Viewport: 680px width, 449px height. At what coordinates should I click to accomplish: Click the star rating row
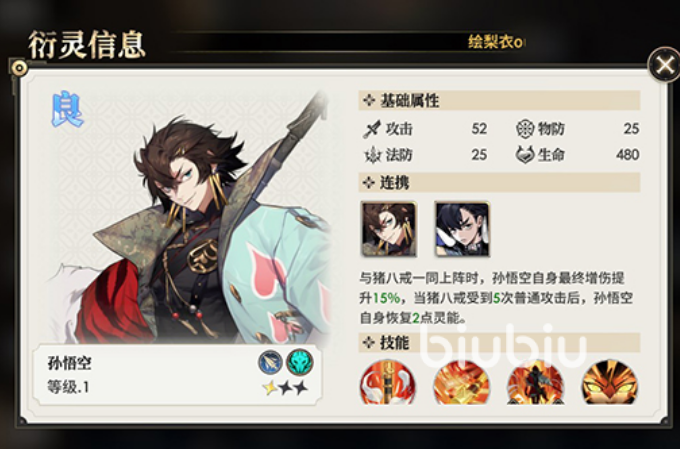(x=285, y=387)
